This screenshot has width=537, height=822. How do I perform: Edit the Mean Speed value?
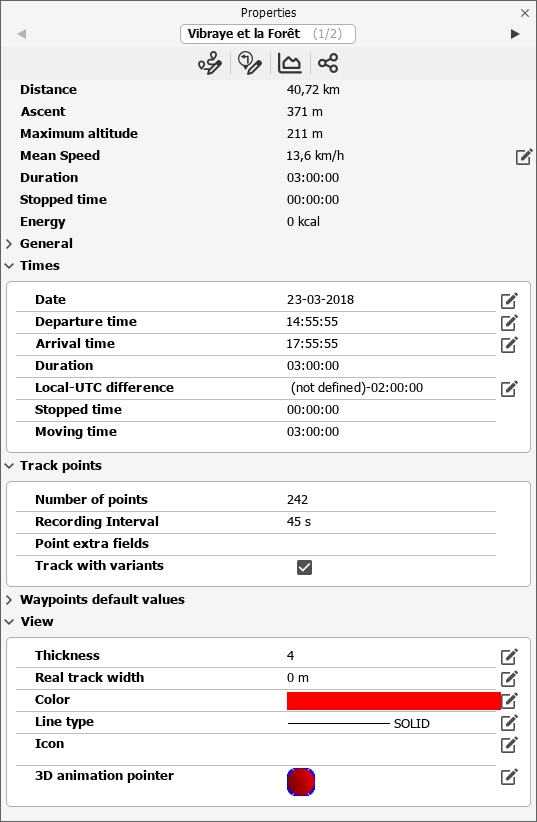pyautogui.click(x=523, y=156)
